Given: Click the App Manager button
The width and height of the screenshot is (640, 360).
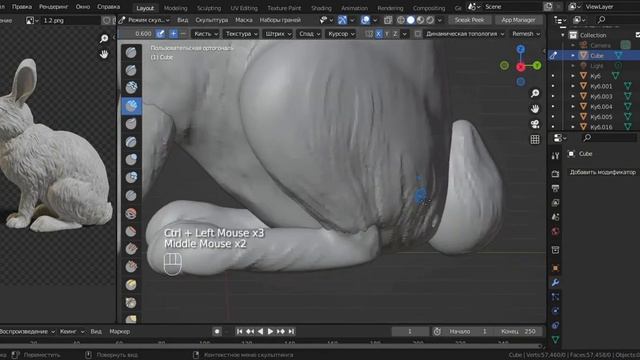Looking at the screenshot, I should (518, 20).
